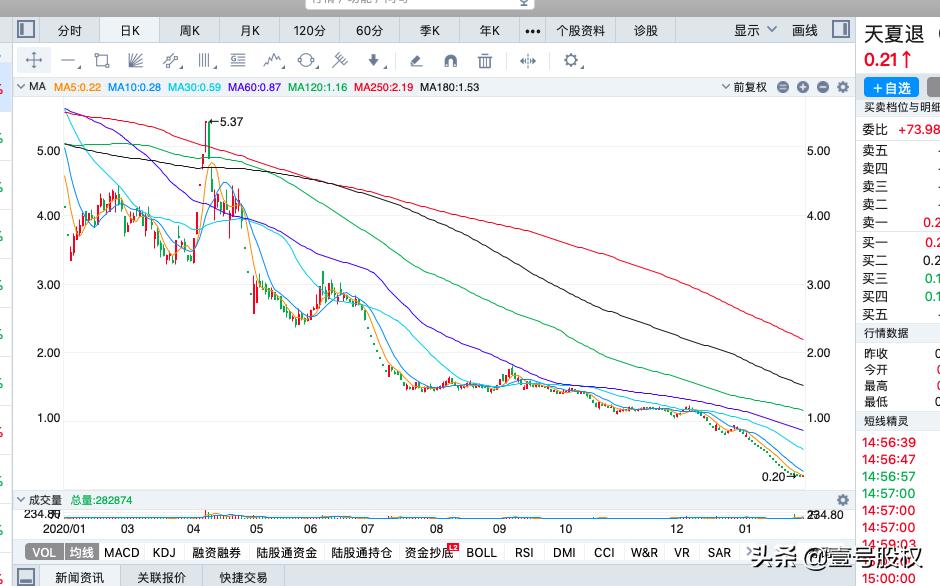
Task: Select the rectangle drawing tool
Action: [x=101, y=60]
